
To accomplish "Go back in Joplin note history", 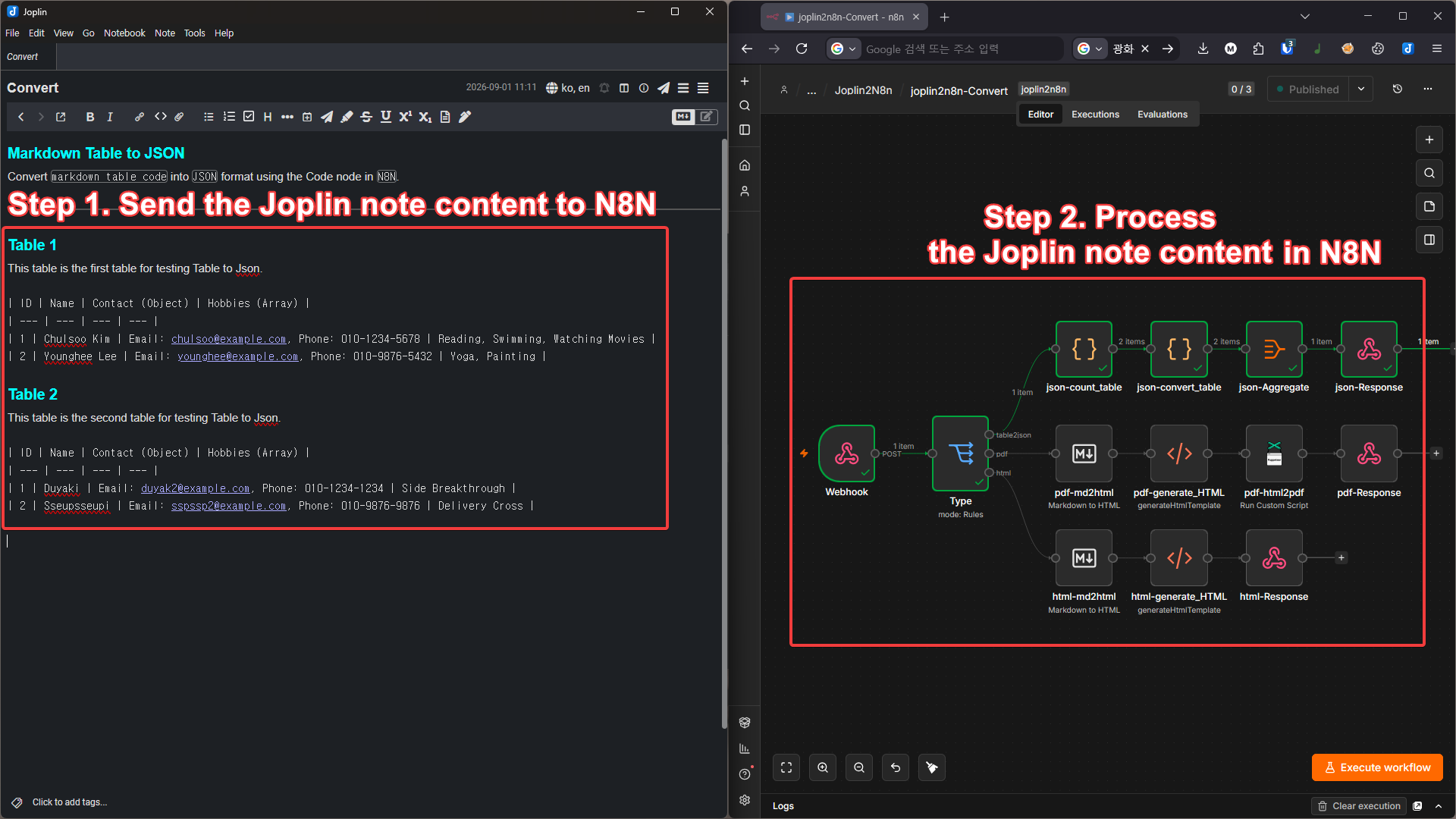I will [21, 117].
